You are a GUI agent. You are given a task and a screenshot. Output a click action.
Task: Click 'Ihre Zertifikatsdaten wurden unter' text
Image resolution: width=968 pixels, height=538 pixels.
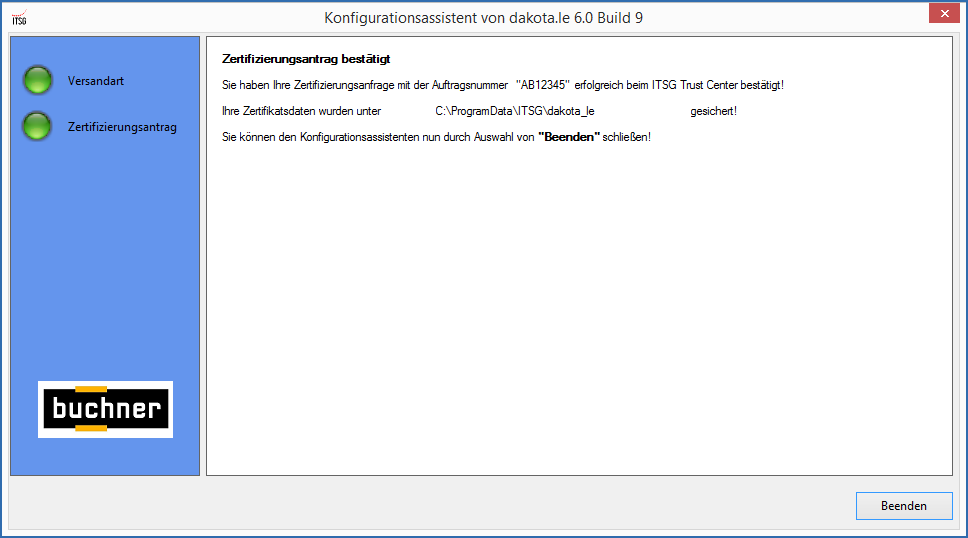pyautogui.click(x=301, y=111)
